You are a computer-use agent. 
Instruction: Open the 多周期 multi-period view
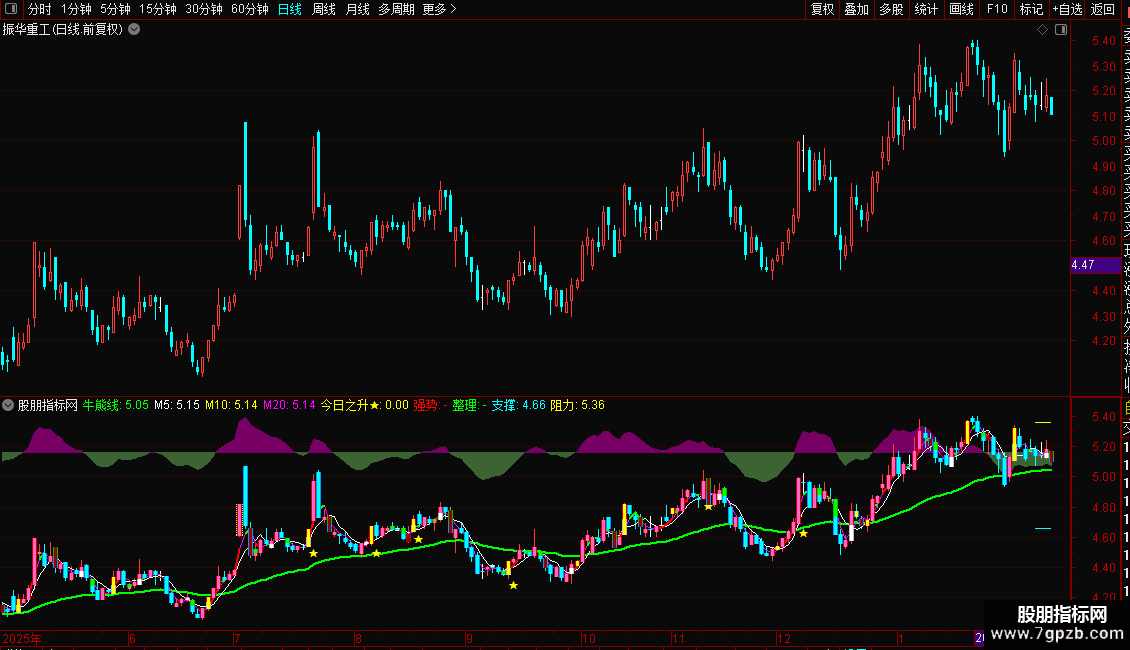tap(396, 9)
